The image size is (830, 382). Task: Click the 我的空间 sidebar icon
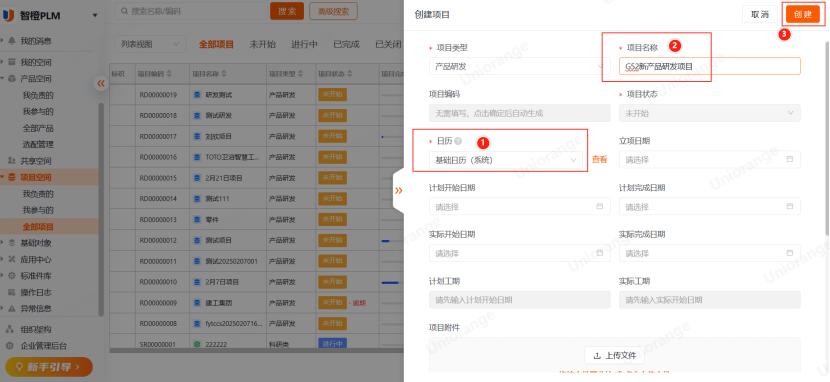[x=12, y=62]
